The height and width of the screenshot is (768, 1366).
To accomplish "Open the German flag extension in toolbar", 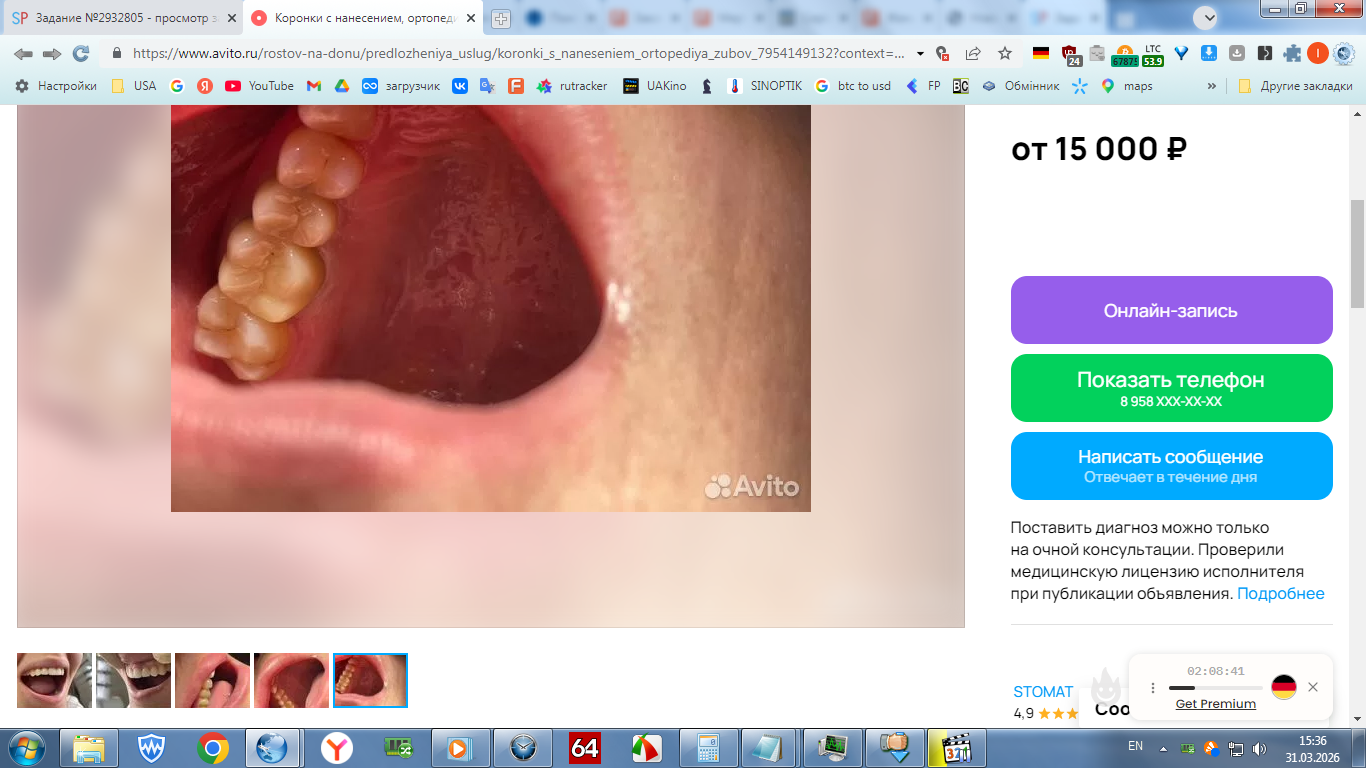I will 1041,53.
